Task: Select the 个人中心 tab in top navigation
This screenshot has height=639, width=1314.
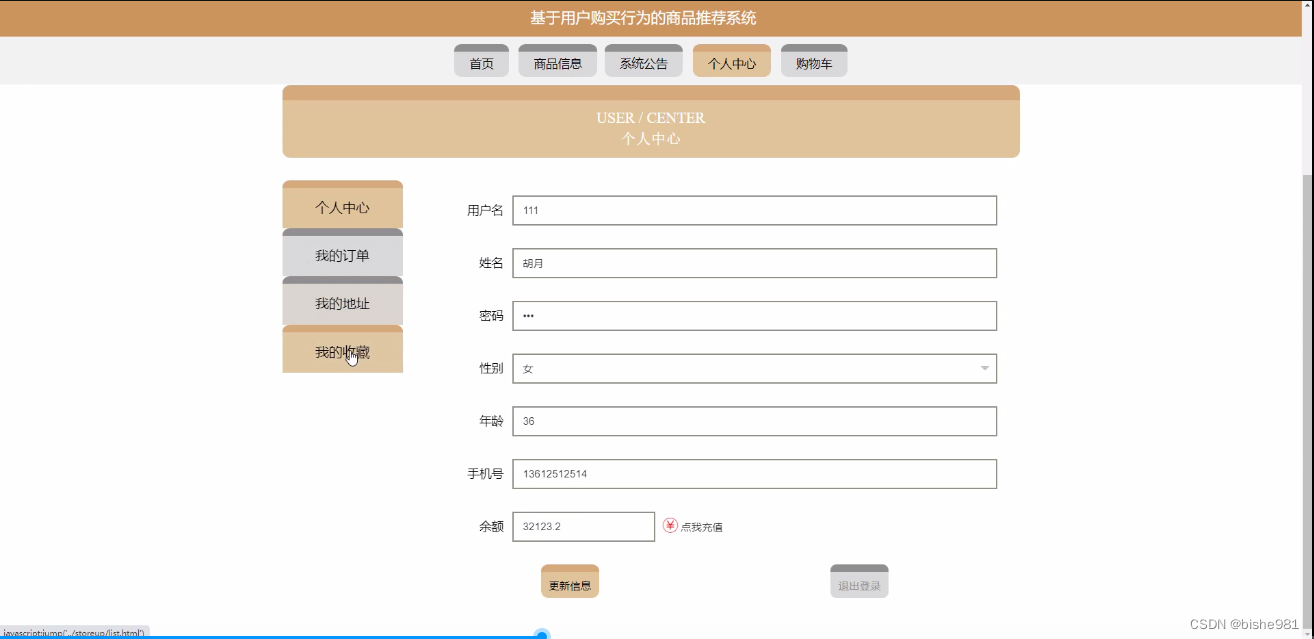Action: click(x=731, y=60)
